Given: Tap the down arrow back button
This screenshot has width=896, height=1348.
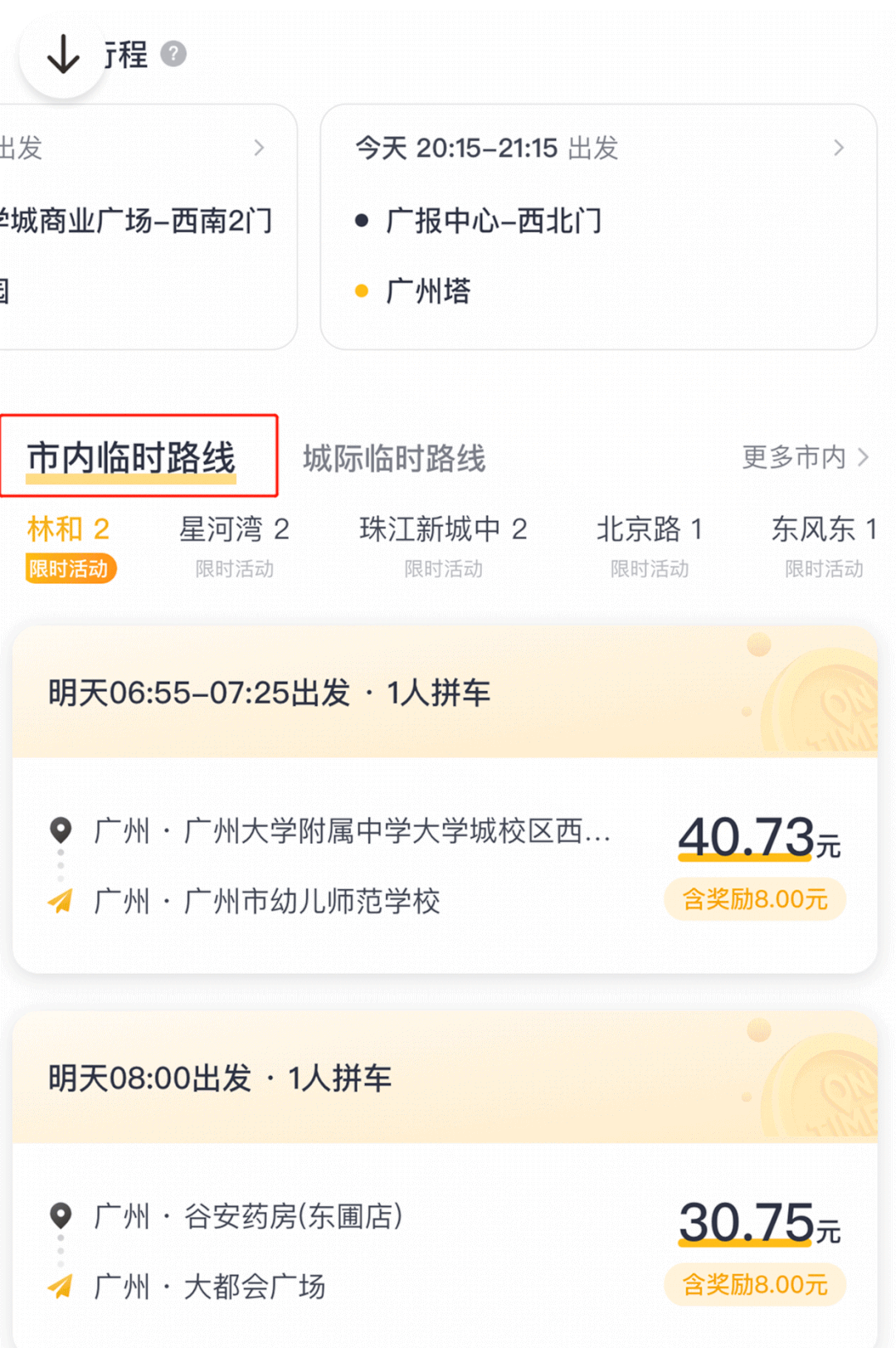Looking at the screenshot, I should click(x=63, y=56).
